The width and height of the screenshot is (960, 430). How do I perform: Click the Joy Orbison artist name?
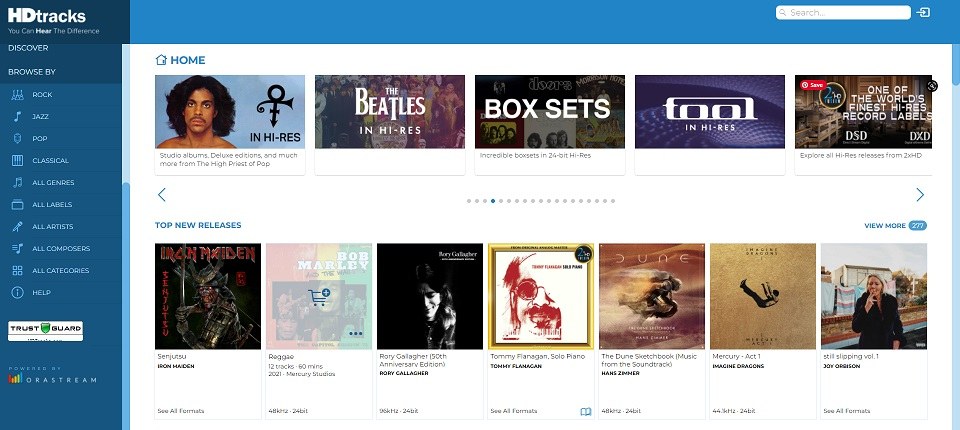coord(841,366)
